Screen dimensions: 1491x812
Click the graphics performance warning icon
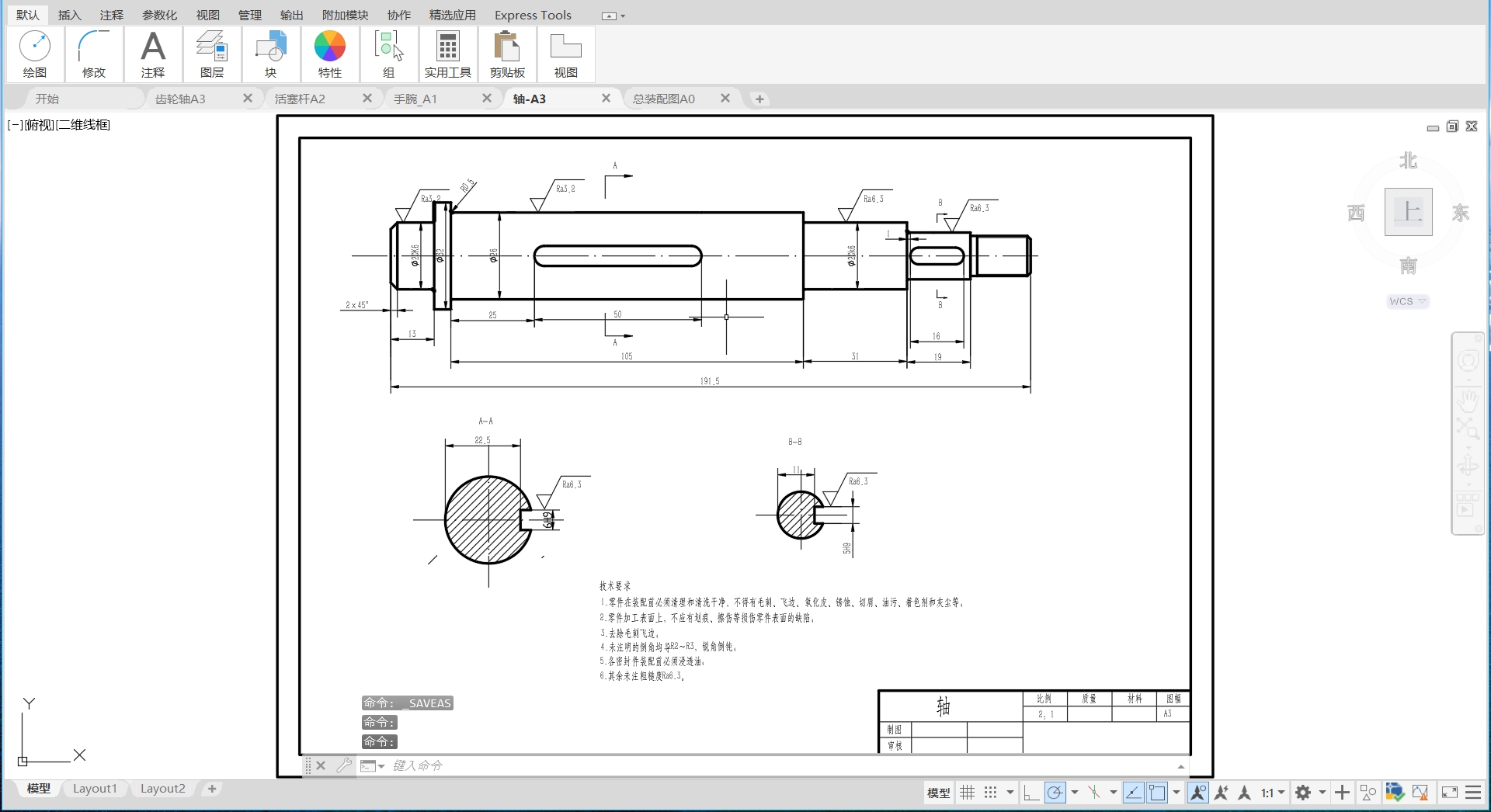pyautogui.click(x=1420, y=793)
